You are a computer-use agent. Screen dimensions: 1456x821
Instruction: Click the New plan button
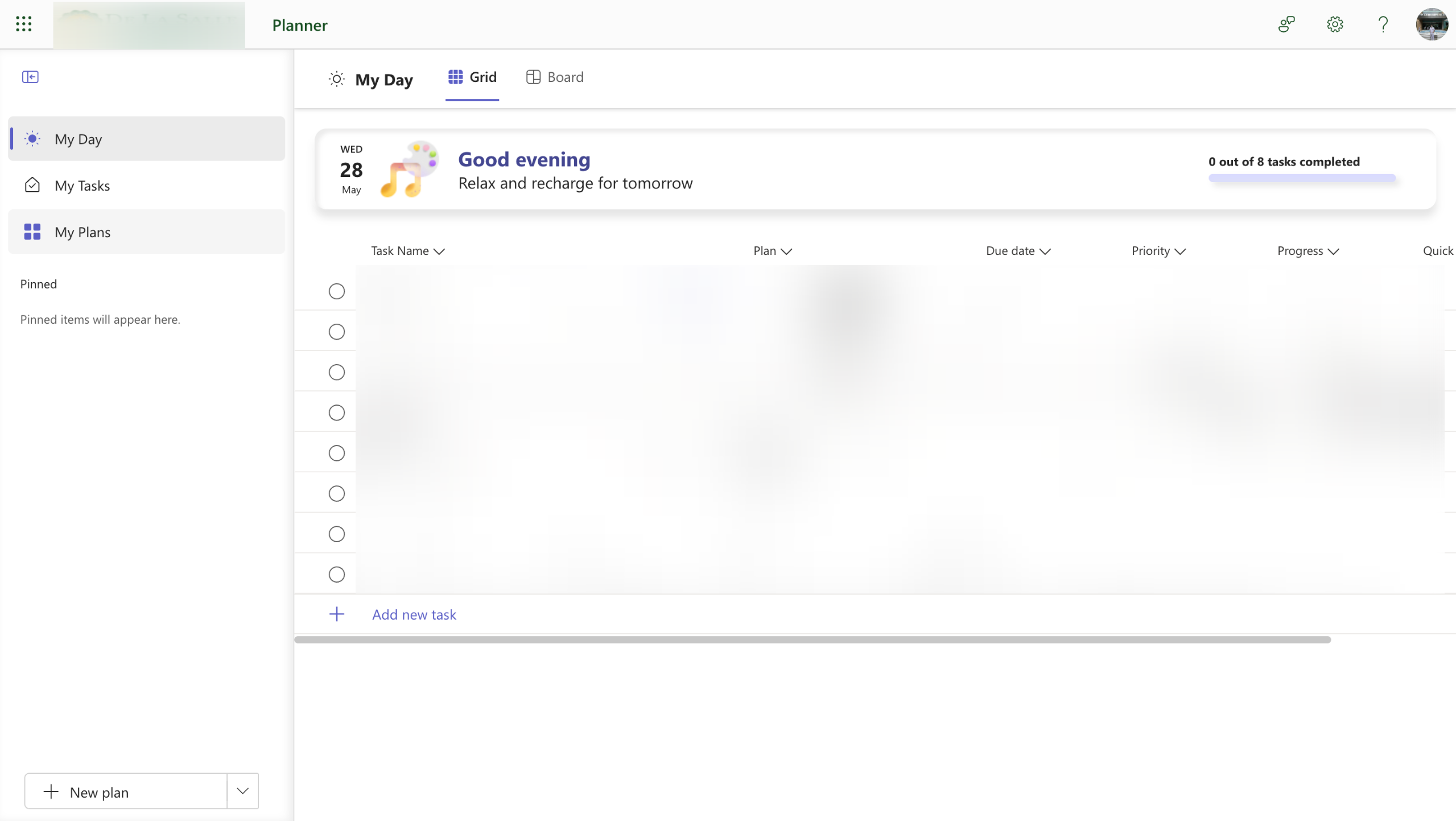coord(126,791)
